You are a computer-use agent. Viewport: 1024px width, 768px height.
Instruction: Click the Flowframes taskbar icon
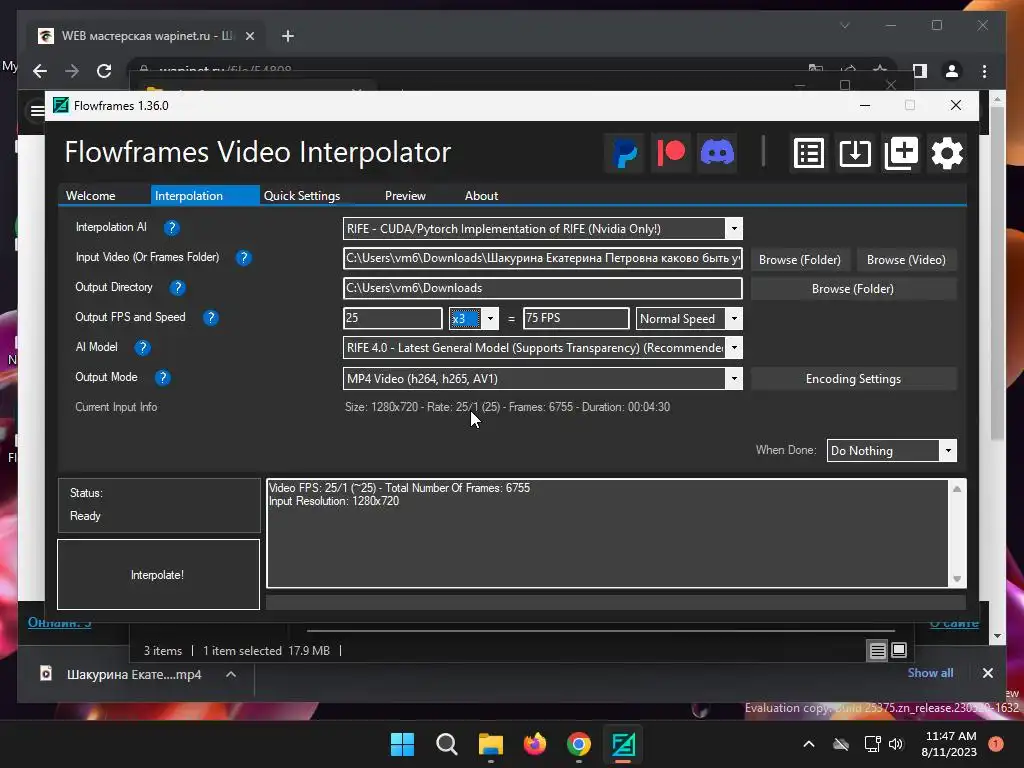623,744
